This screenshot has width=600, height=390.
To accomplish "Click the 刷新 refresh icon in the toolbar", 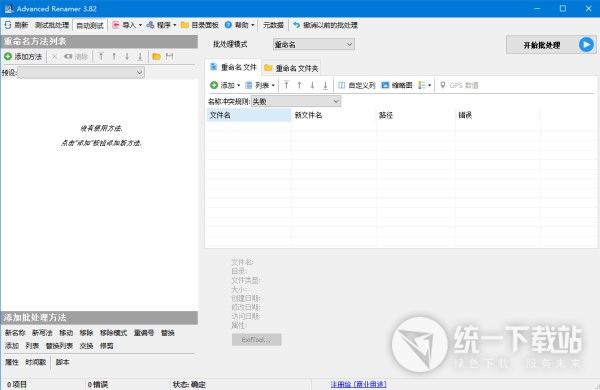I will [8, 25].
